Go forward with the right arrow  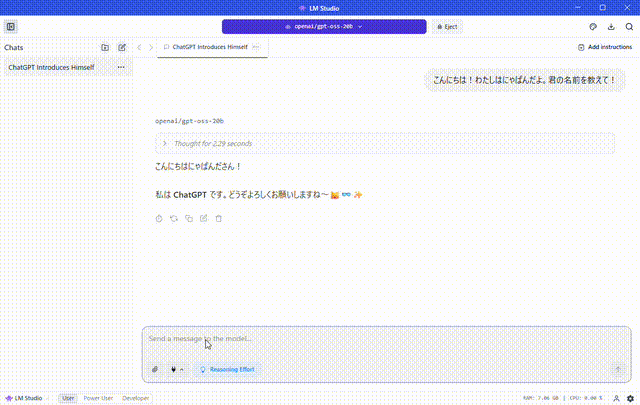click(151, 47)
